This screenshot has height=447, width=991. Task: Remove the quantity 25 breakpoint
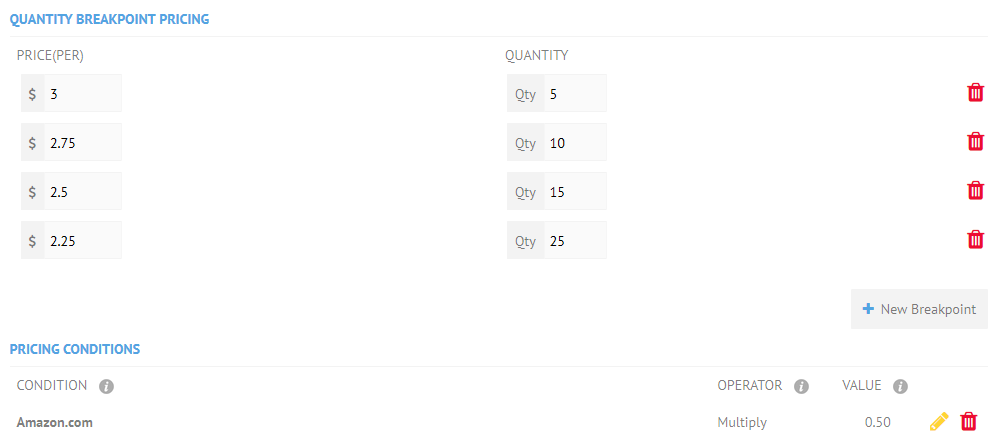click(x=975, y=240)
